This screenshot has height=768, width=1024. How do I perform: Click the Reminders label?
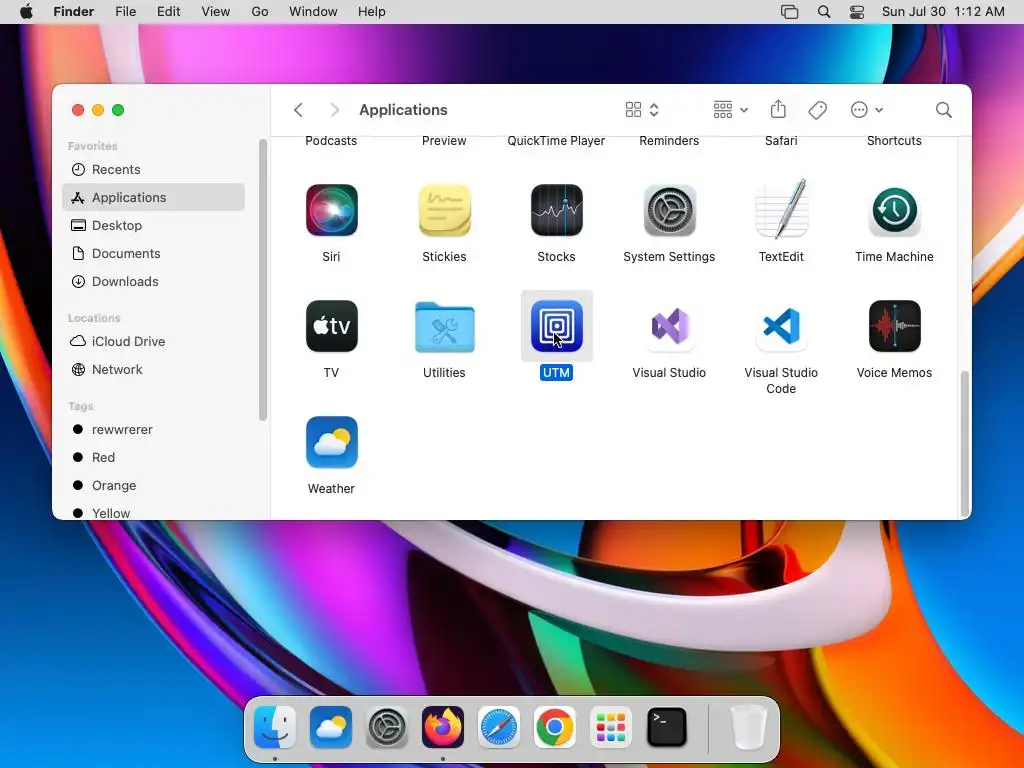pos(669,141)
